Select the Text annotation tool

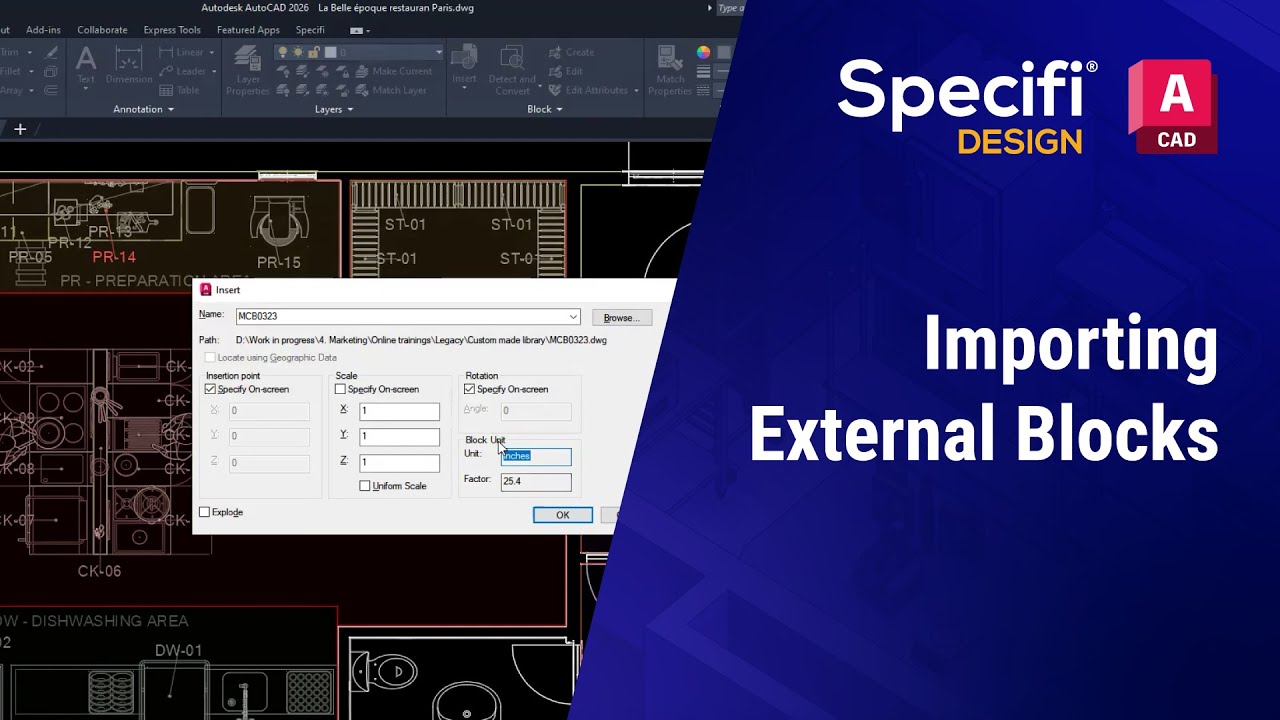[x=86, y=65]
